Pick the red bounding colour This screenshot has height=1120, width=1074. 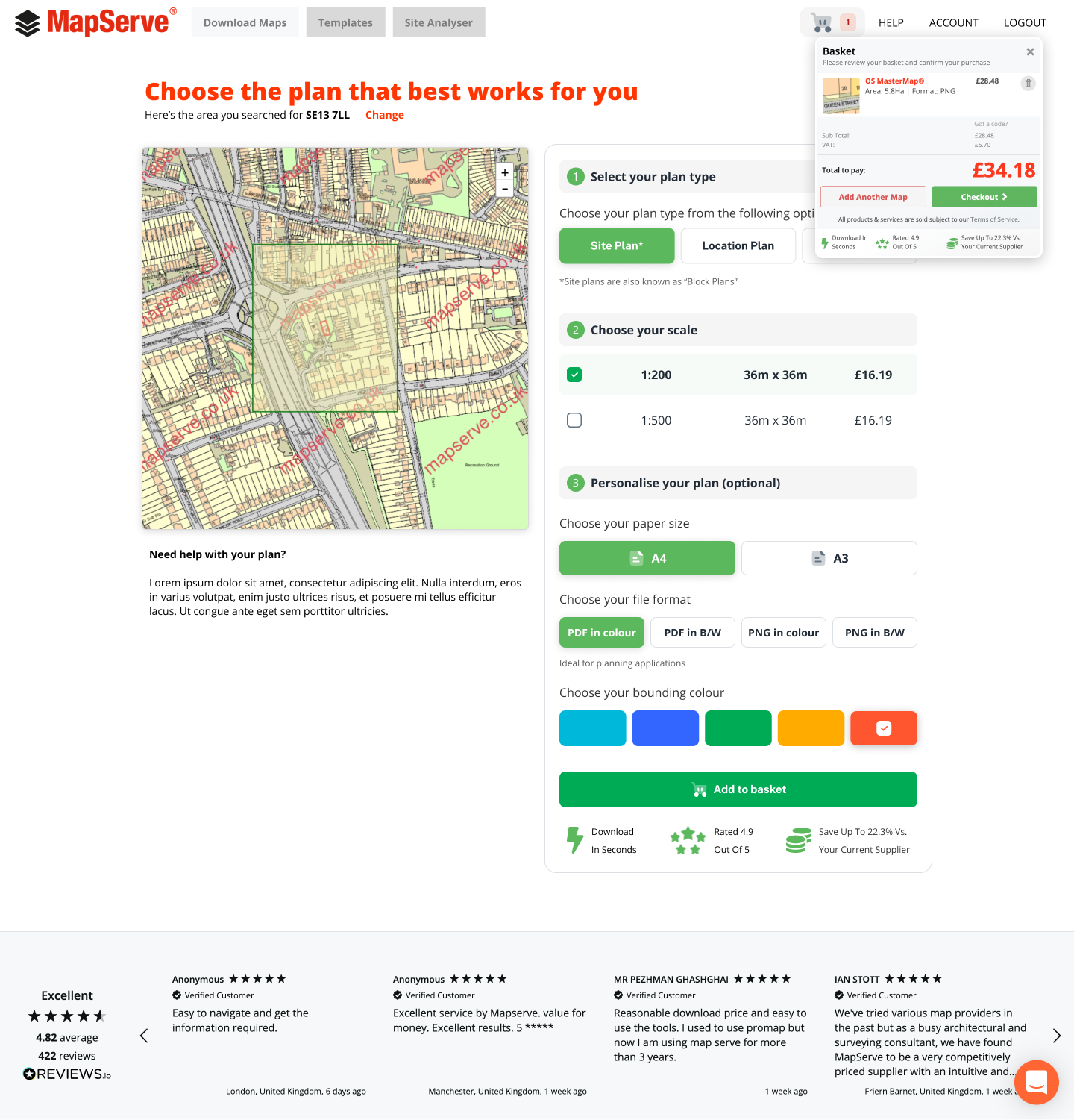[x=884, y=728]
